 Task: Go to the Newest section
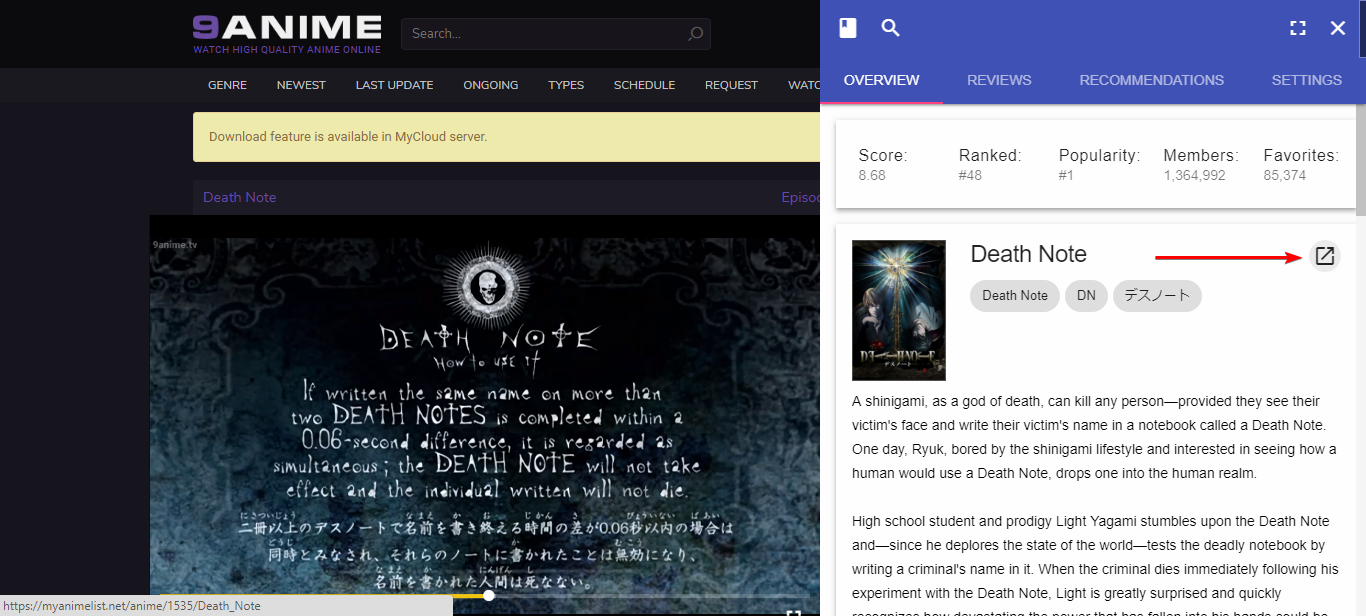click(301, 85)
